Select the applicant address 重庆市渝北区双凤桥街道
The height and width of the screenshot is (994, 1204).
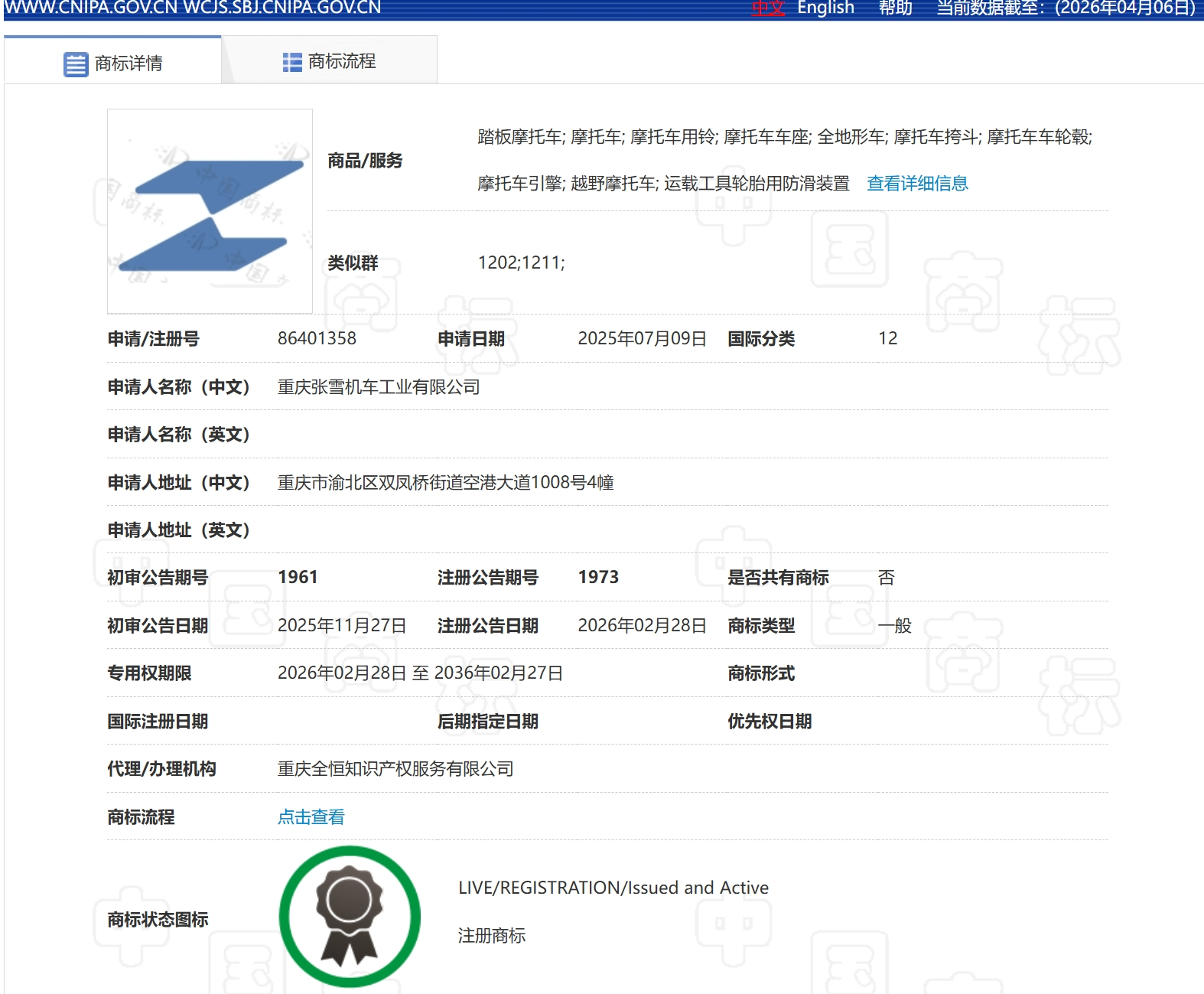(445, 483)
